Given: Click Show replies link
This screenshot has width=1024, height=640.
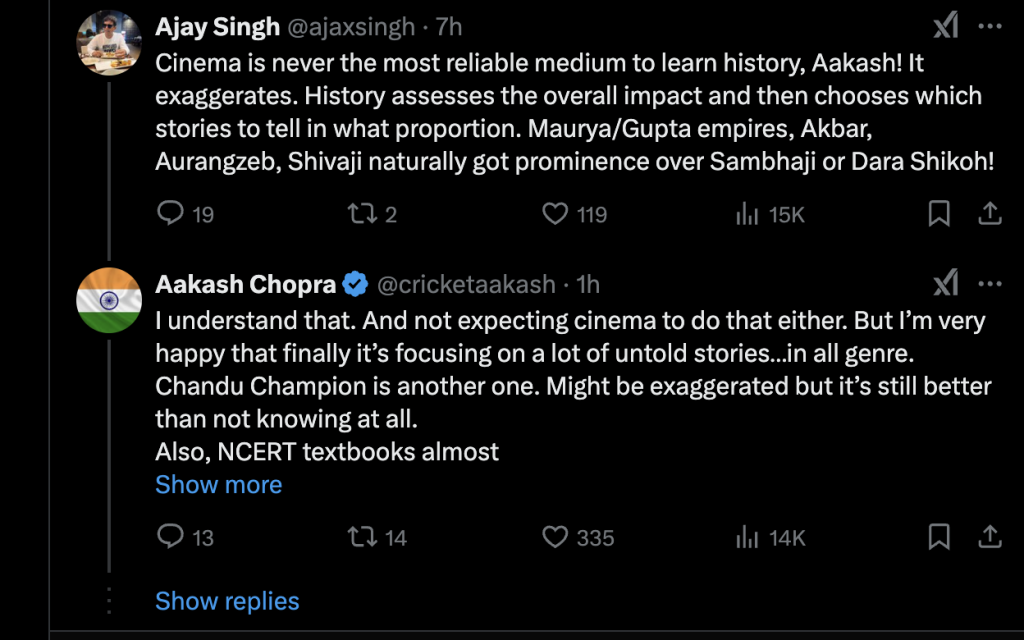Looking at the screenshot, I should (x=227, y=601).
